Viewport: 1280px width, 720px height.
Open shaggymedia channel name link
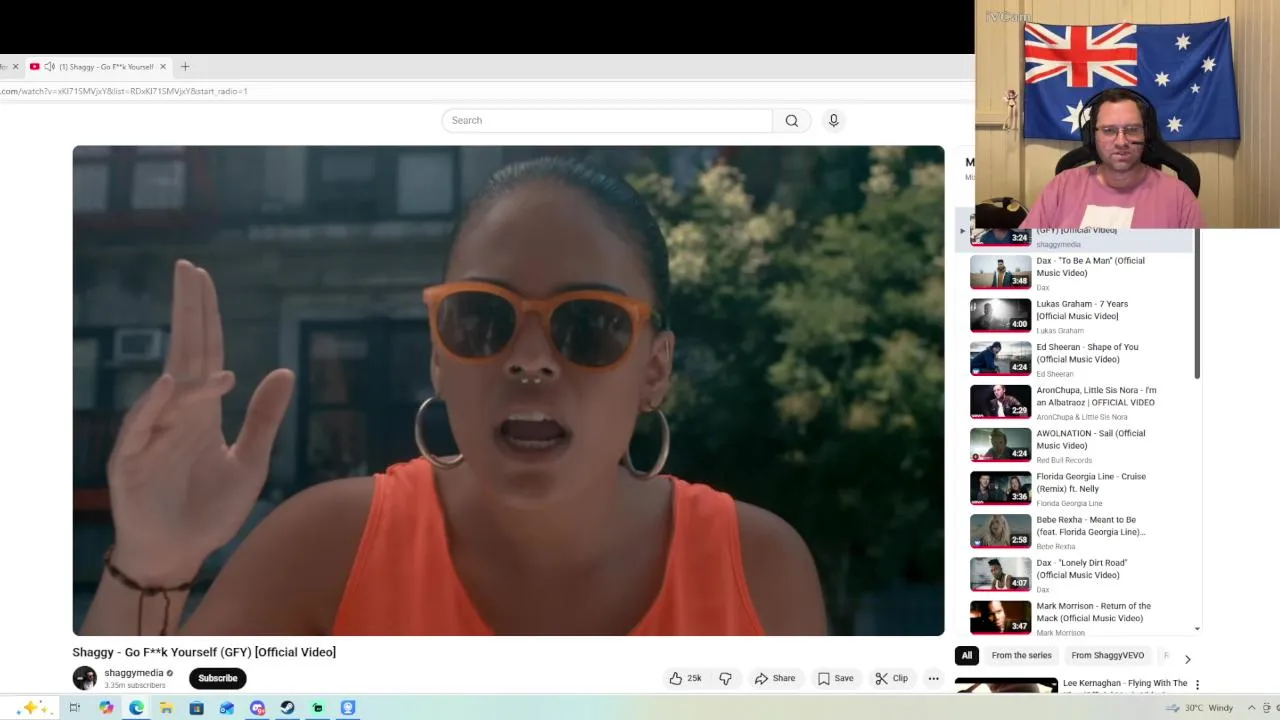(x=134, y=673)
